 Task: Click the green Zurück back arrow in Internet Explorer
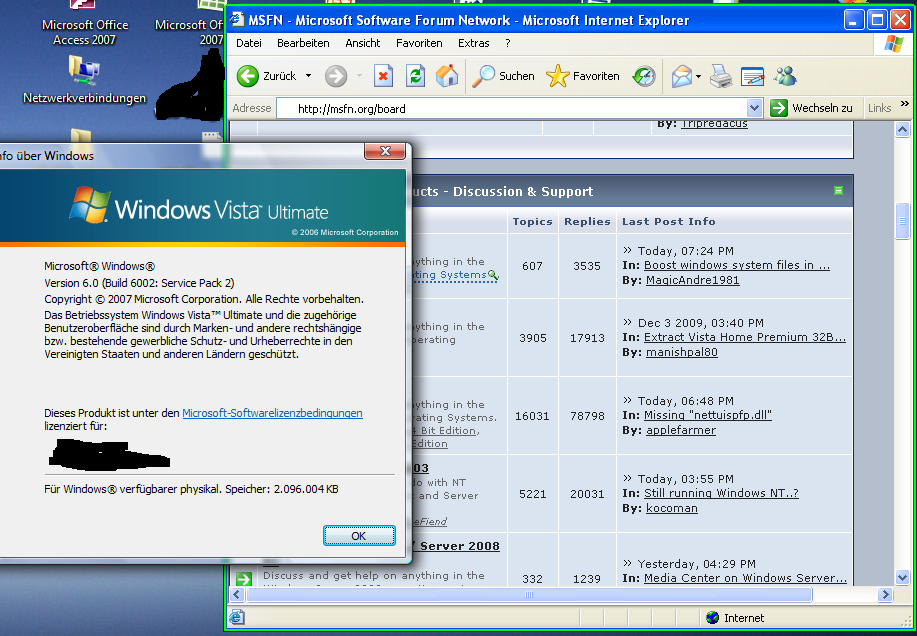pyautogui.click(x=247, y=76)
